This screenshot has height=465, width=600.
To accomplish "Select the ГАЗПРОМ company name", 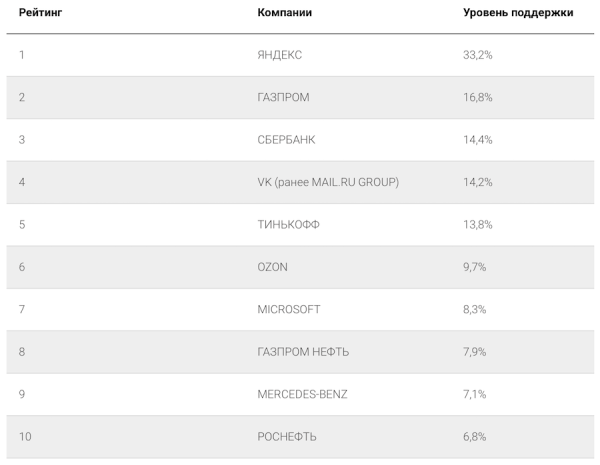I will click(x=283, y=97).
